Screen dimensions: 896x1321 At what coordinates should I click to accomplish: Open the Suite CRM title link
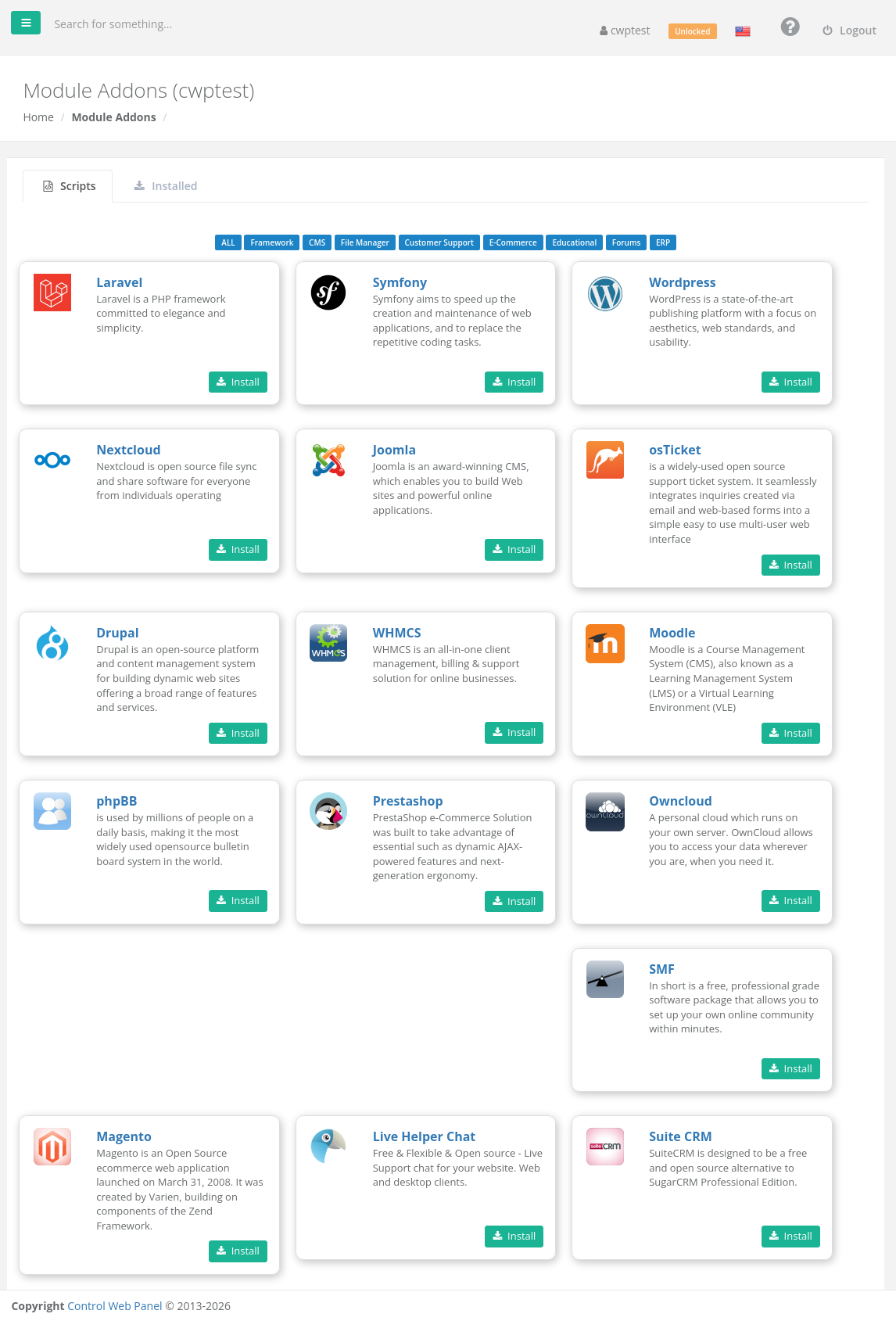(680, 1136)
